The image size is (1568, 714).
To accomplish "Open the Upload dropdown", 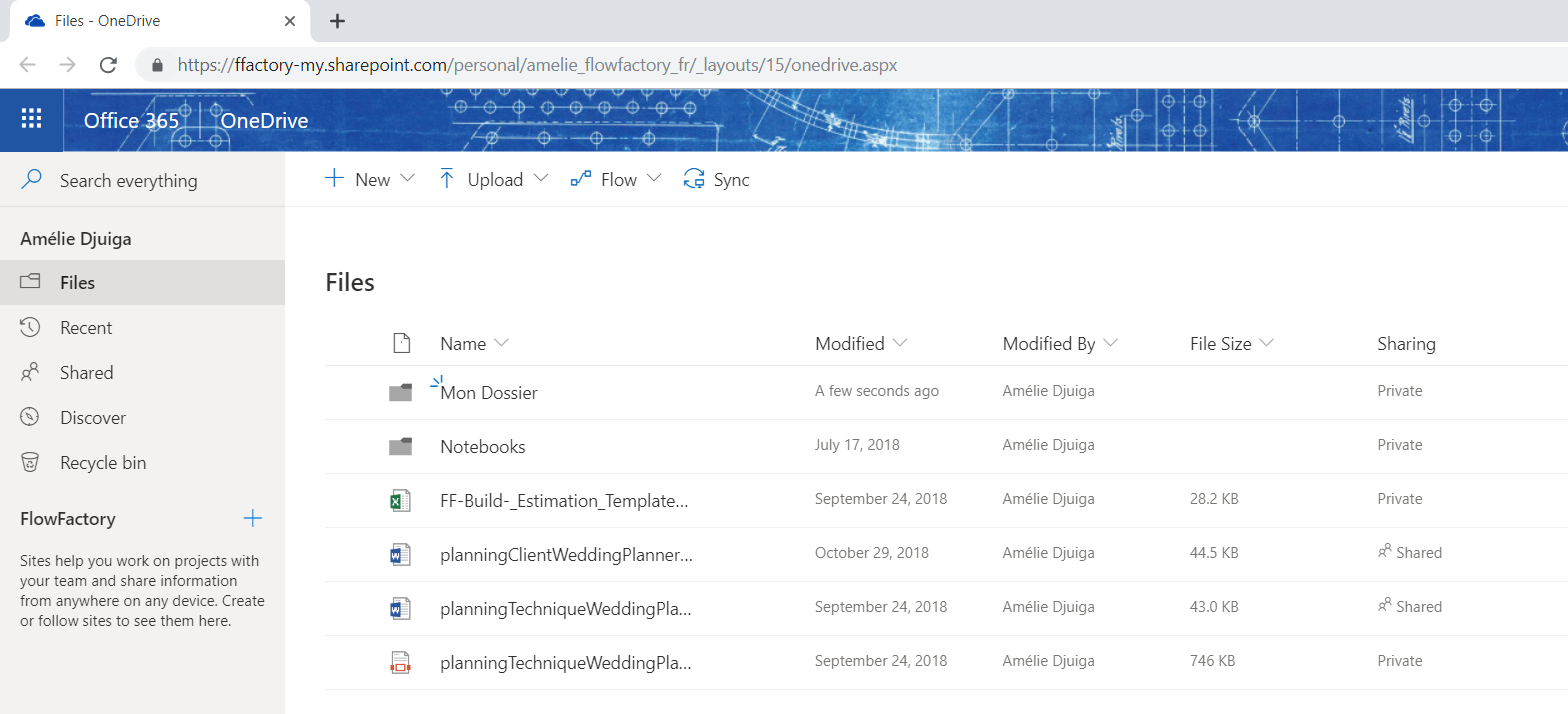I will 494,180.
